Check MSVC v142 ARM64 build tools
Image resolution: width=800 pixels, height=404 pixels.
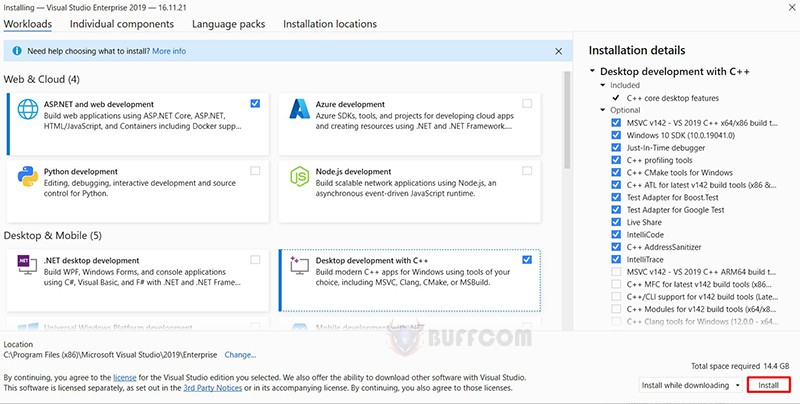pyautogui.click(x=616, y=272)
